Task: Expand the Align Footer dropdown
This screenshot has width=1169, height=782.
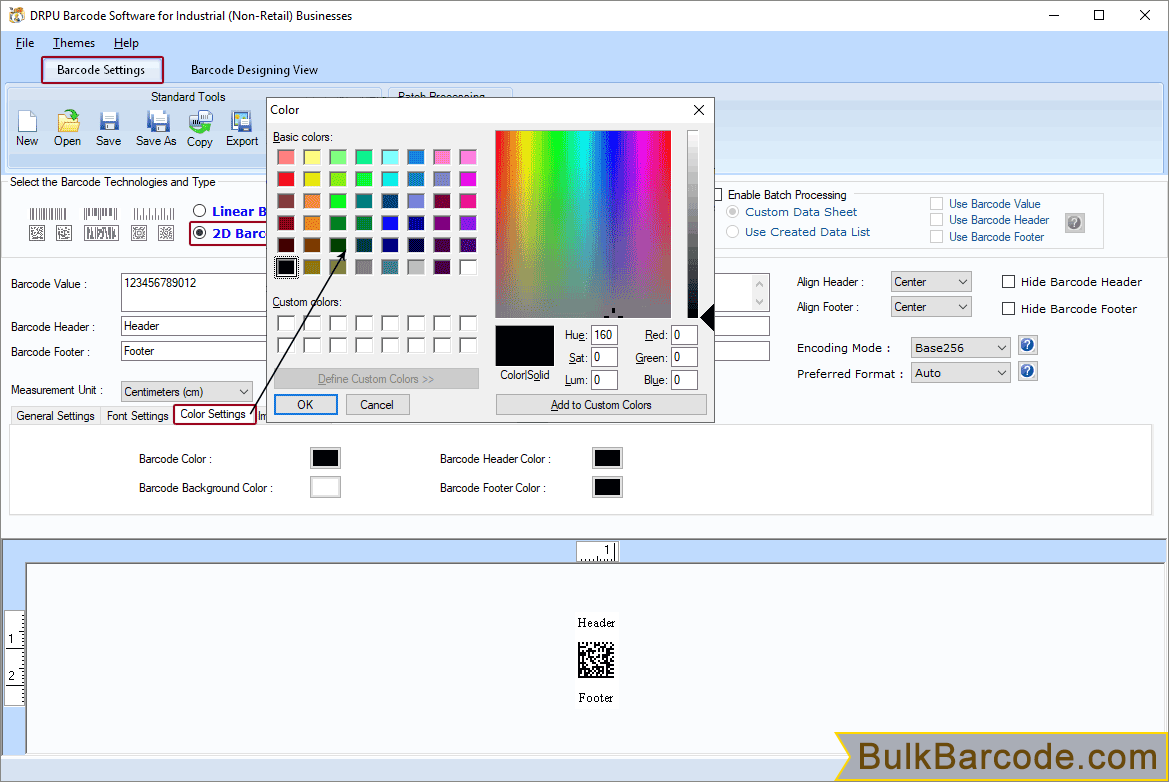Action: 931,307
